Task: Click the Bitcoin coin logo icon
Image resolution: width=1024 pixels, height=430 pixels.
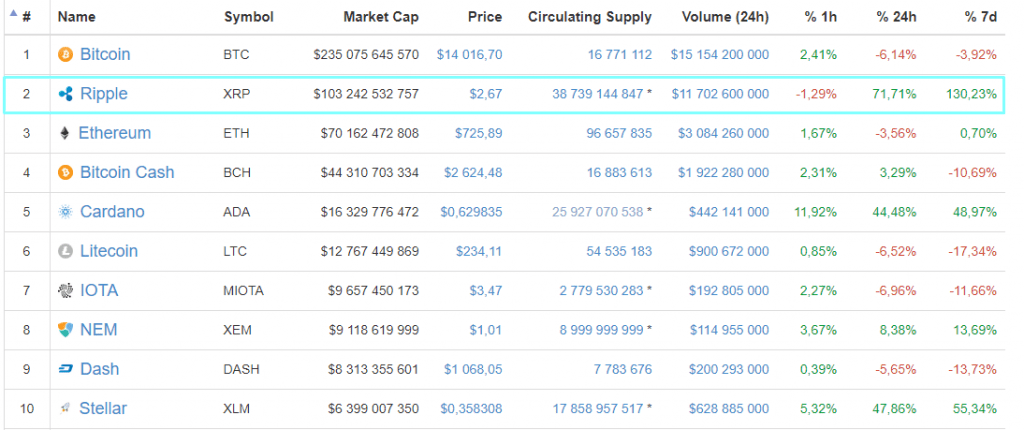Action: 66,54
